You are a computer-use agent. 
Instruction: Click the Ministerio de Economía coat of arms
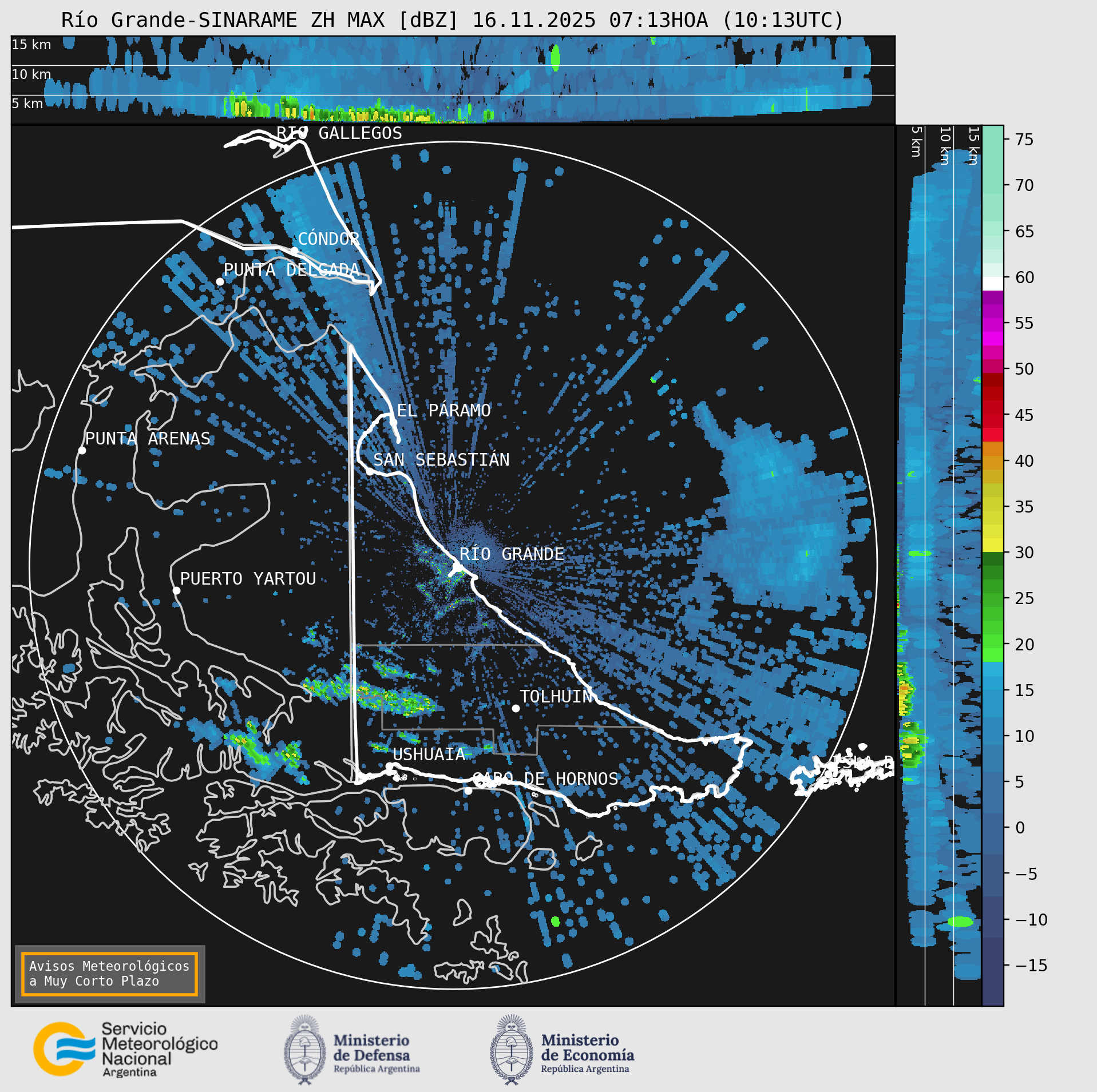coord(512,1050)
